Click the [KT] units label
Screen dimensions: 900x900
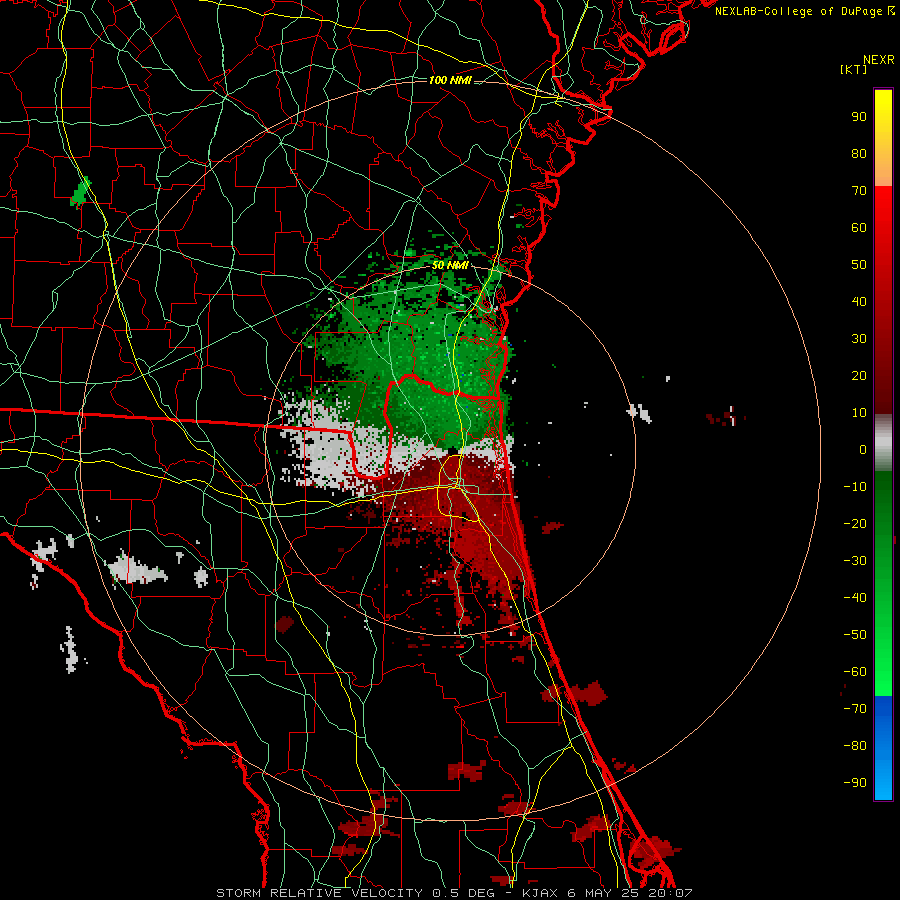pos(854,69)
